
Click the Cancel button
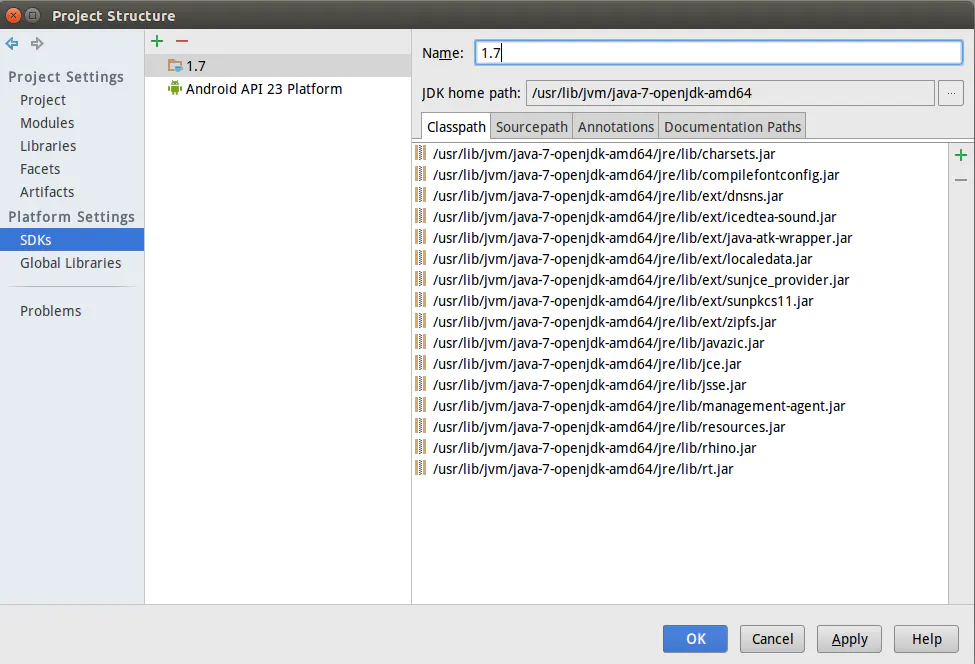tap(772, 639)
